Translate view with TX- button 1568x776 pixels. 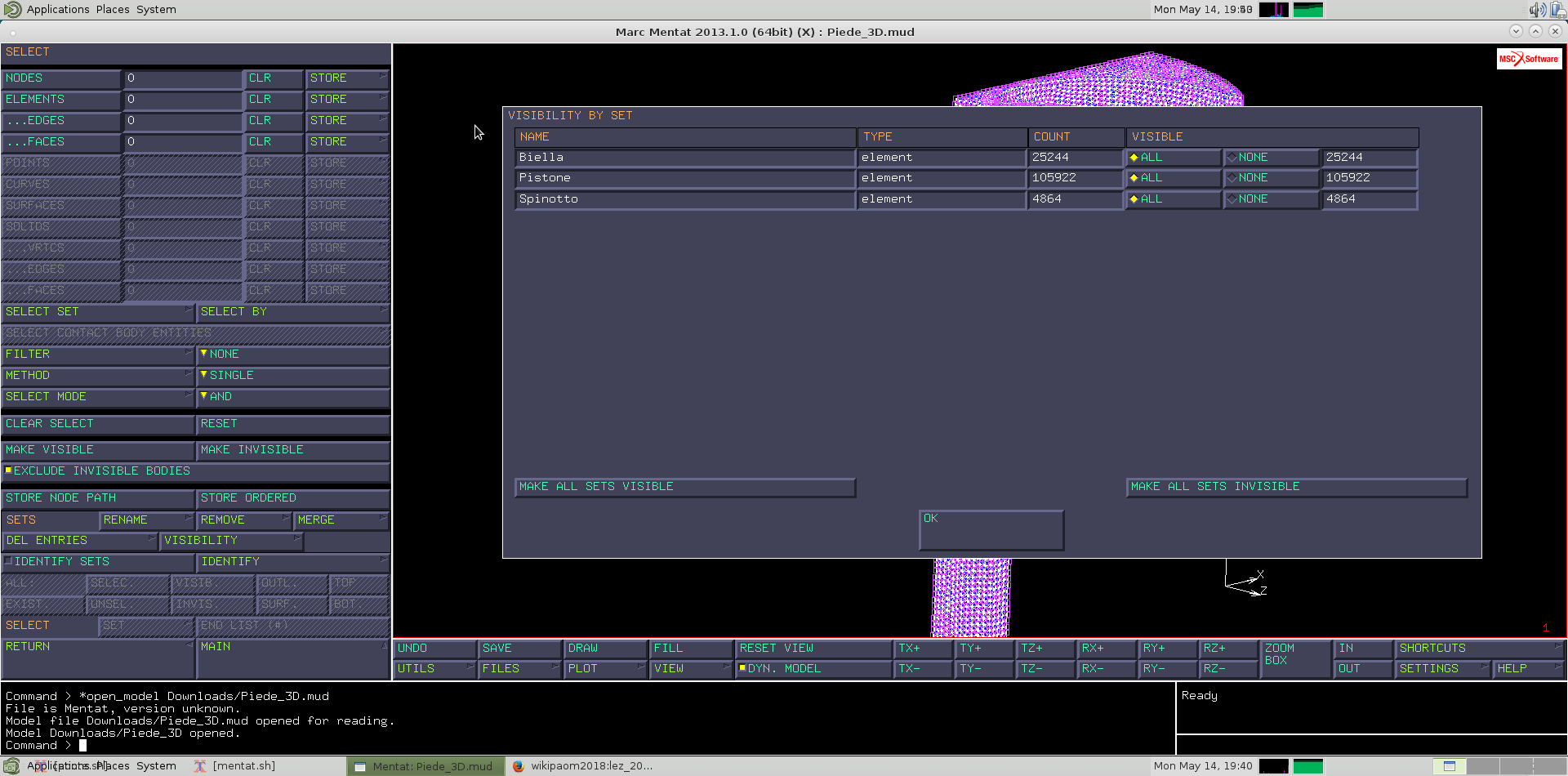[x=923, y=669]
